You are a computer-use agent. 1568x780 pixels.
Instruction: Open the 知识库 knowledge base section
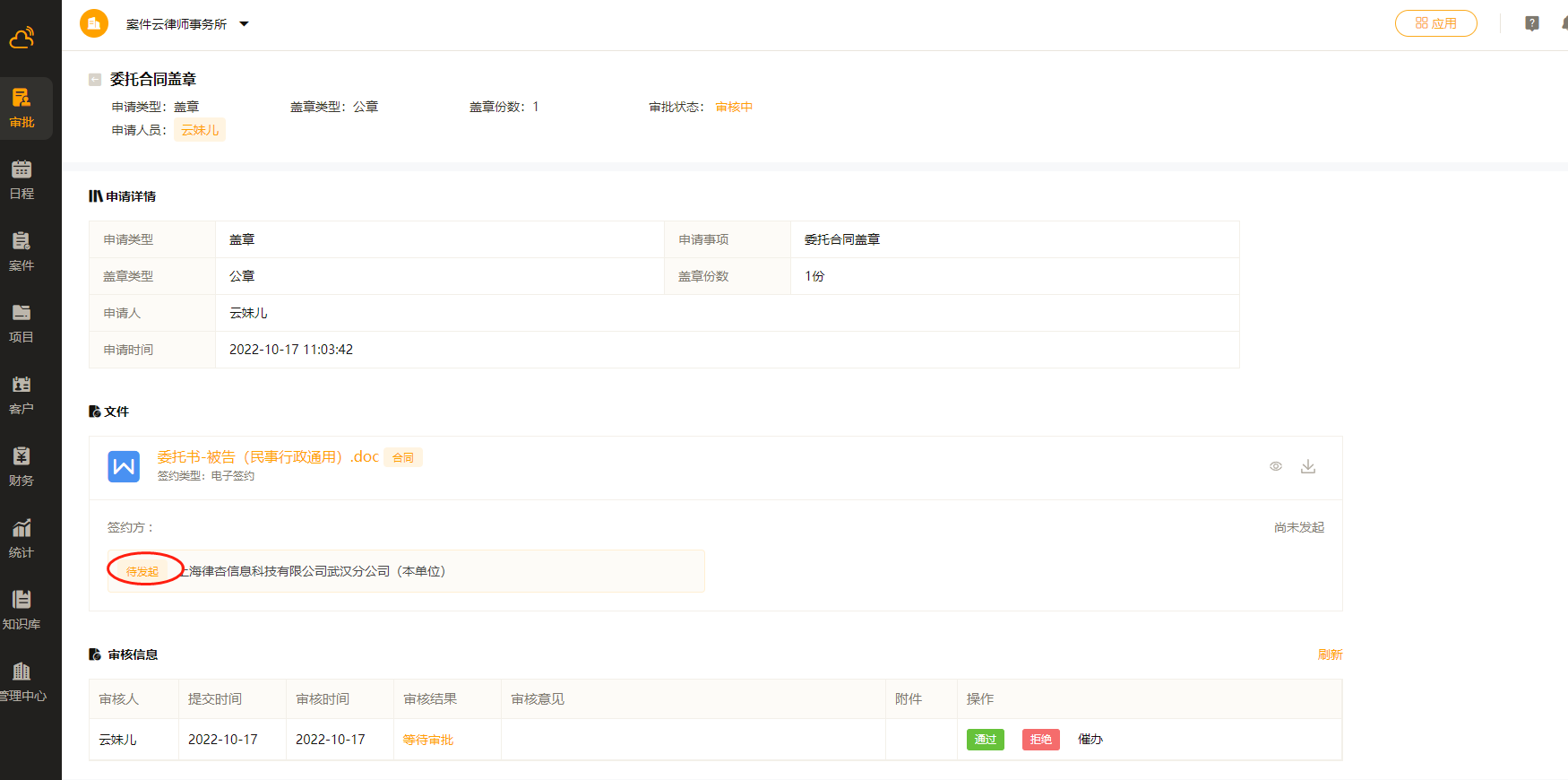click(x=22, y=610)
